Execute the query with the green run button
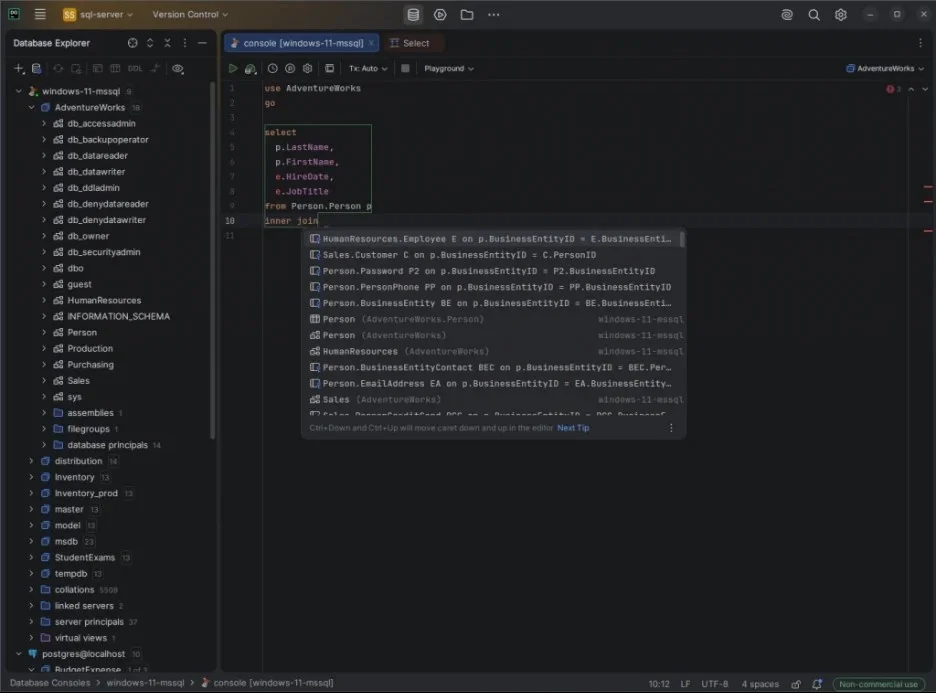Viewport: 936px width, 693px height. click(233, 69)
